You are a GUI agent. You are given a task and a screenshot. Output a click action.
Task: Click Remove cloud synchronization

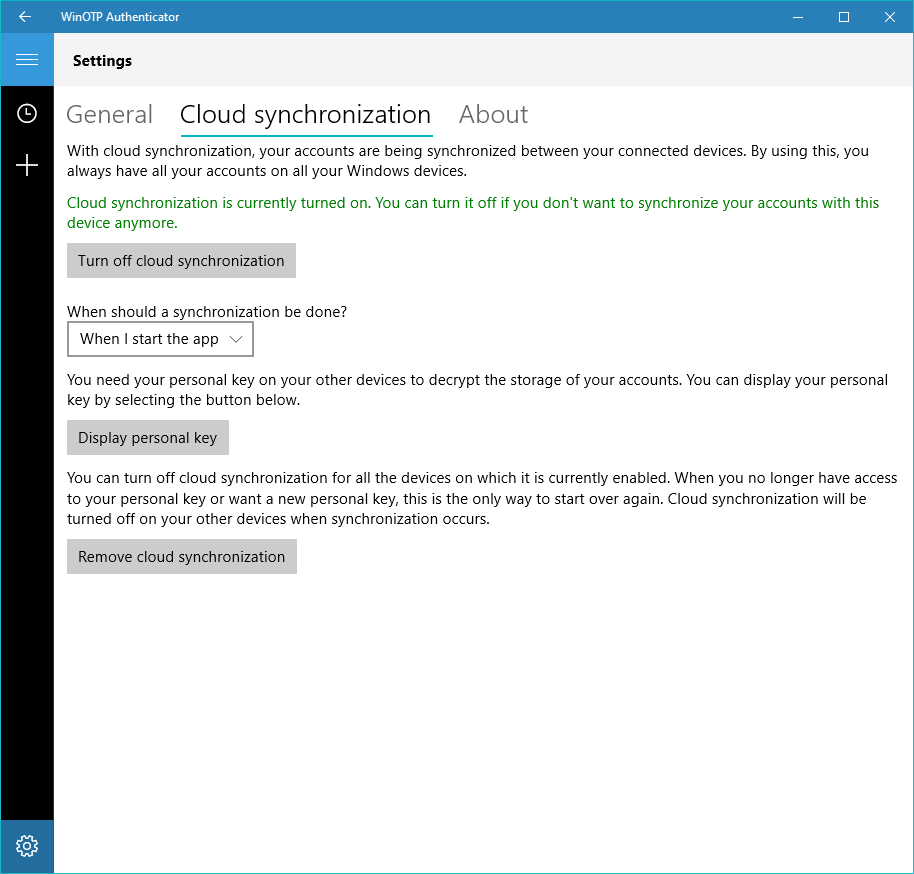coord(181,556)
